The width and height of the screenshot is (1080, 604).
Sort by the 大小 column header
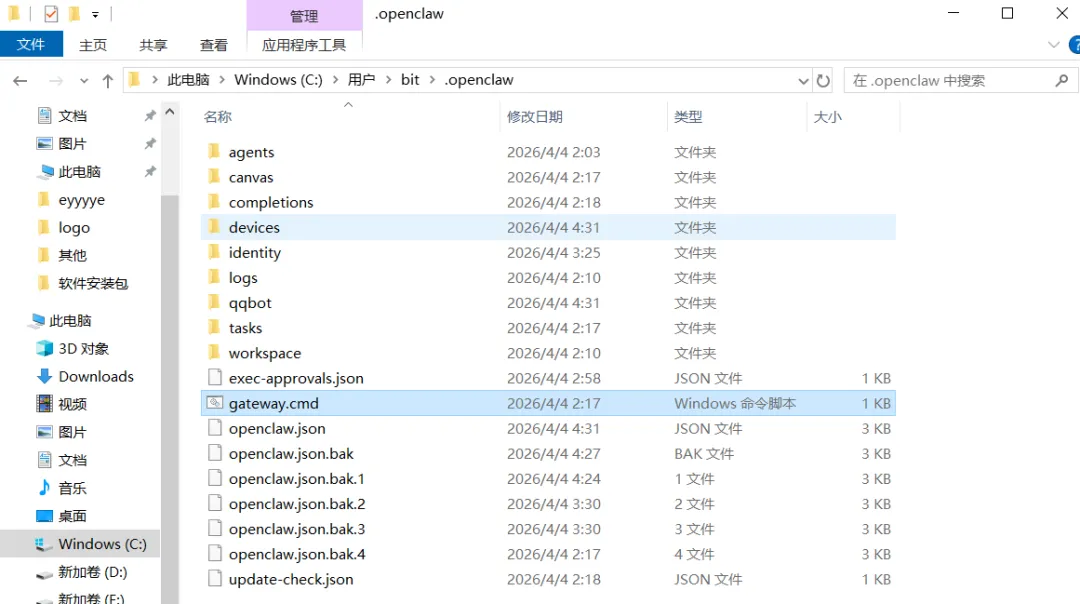click(853, 116)
